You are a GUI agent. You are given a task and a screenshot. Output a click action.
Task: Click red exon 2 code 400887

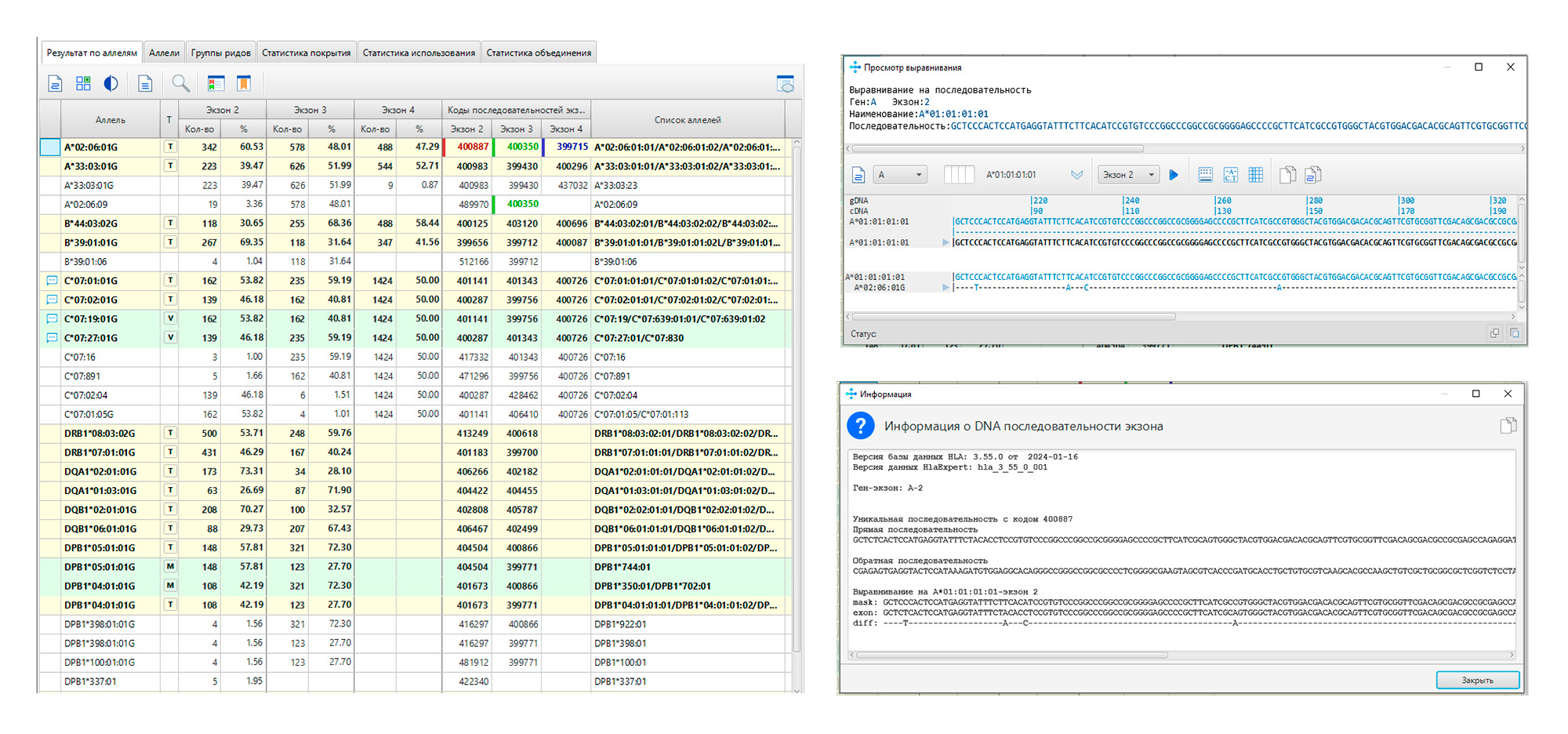tap(472, 147)
